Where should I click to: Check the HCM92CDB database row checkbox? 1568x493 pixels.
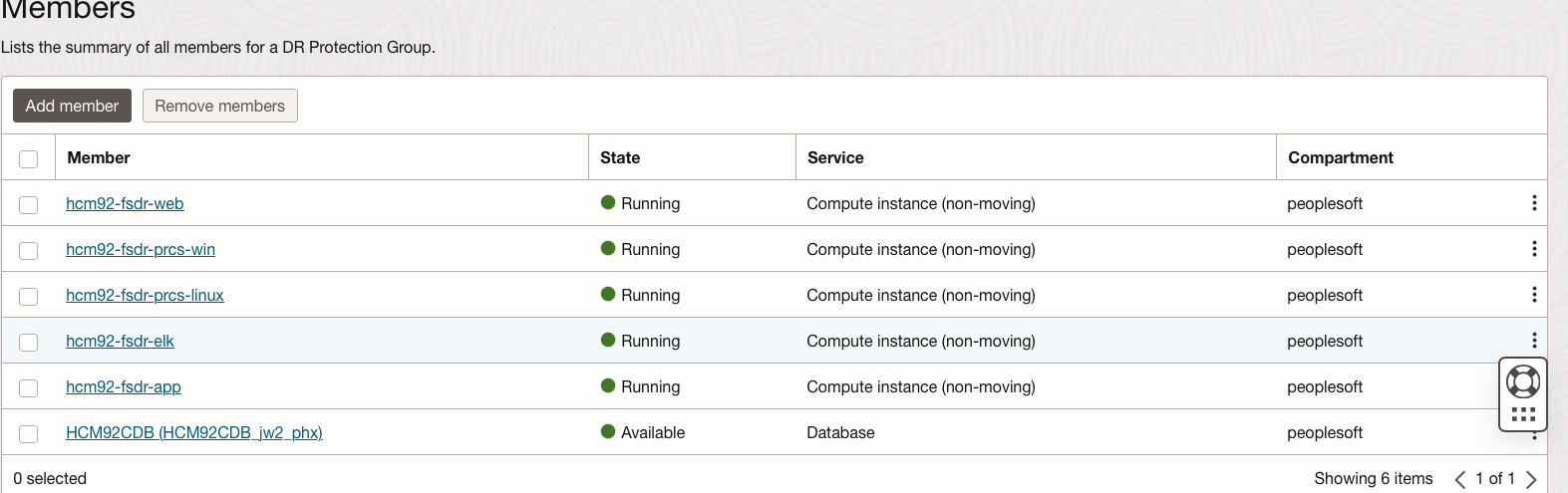tap(29, 434)
